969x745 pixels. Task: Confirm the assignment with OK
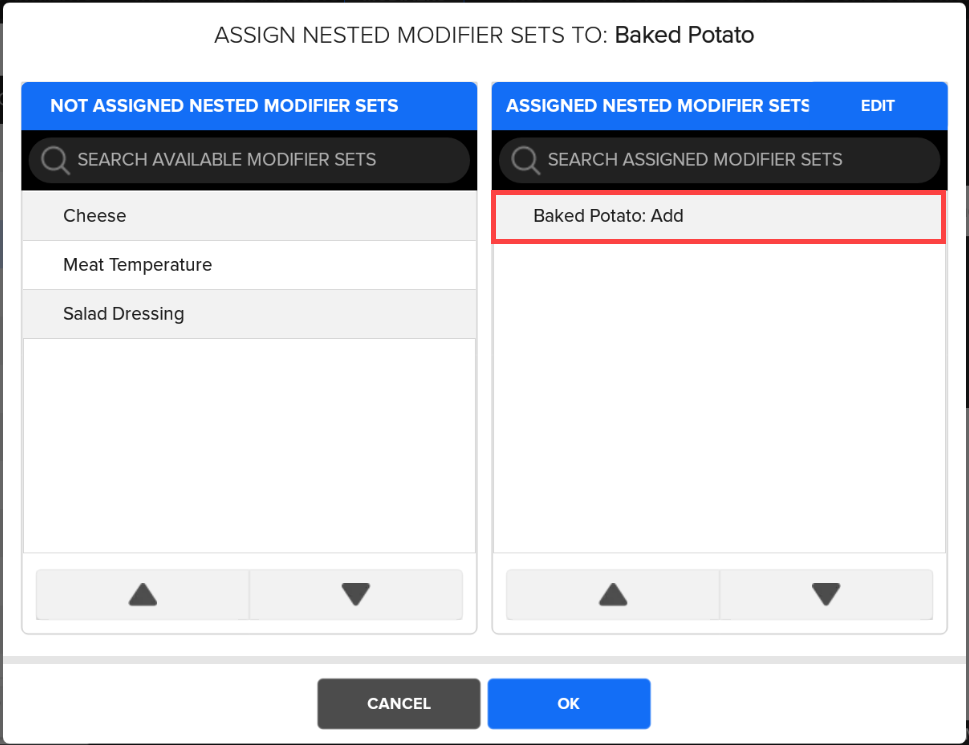[569, 704]
